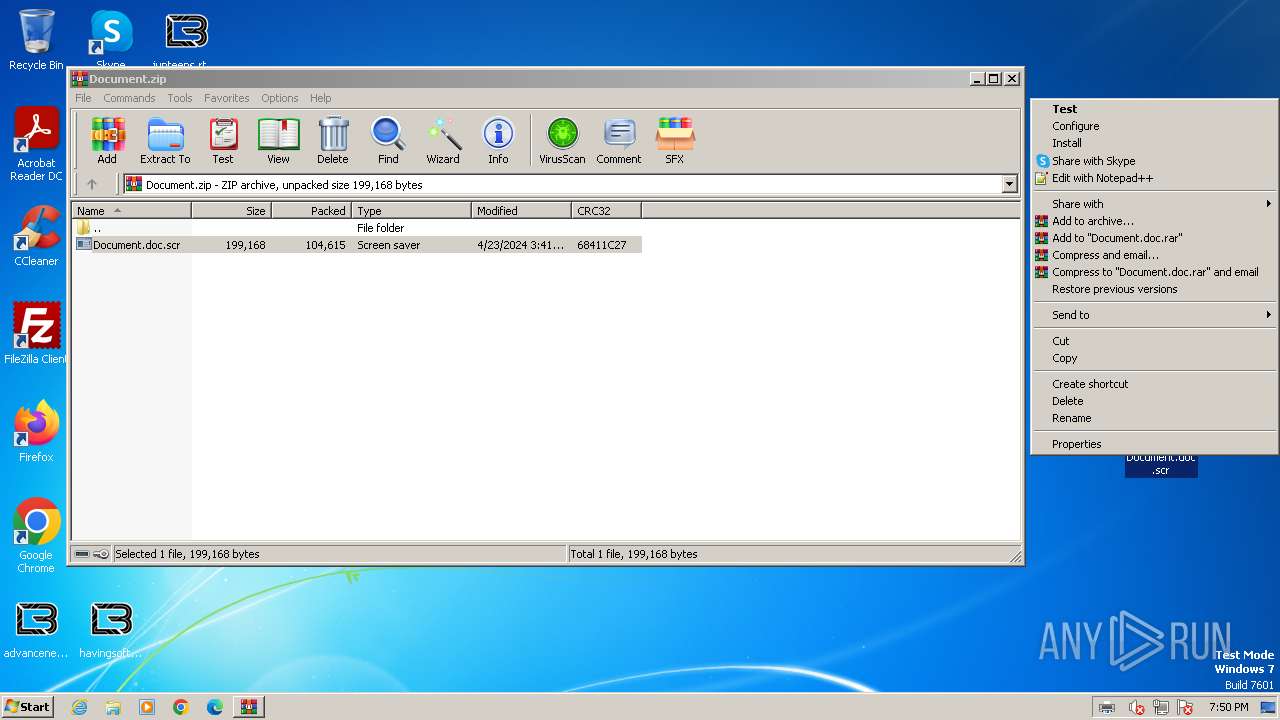Open the Favorites menu

227,98
